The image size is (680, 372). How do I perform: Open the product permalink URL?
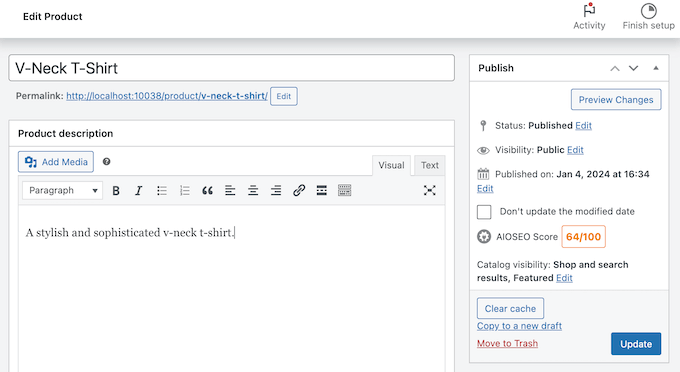point(167,96)
